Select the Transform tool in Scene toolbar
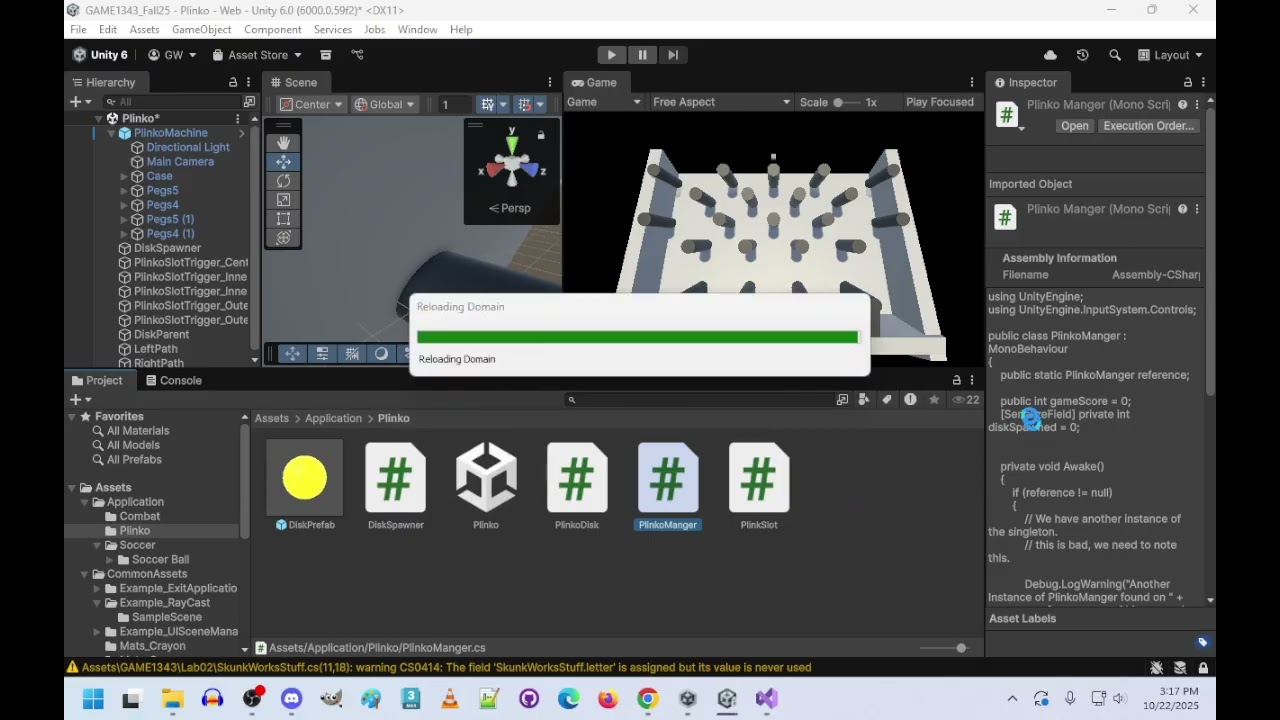 [283, 238]
